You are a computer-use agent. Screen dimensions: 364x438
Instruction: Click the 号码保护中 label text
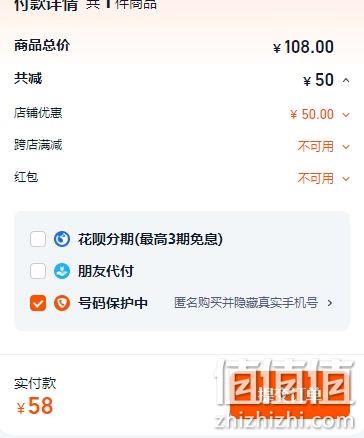pyautogui.click(x=113, y=303)
